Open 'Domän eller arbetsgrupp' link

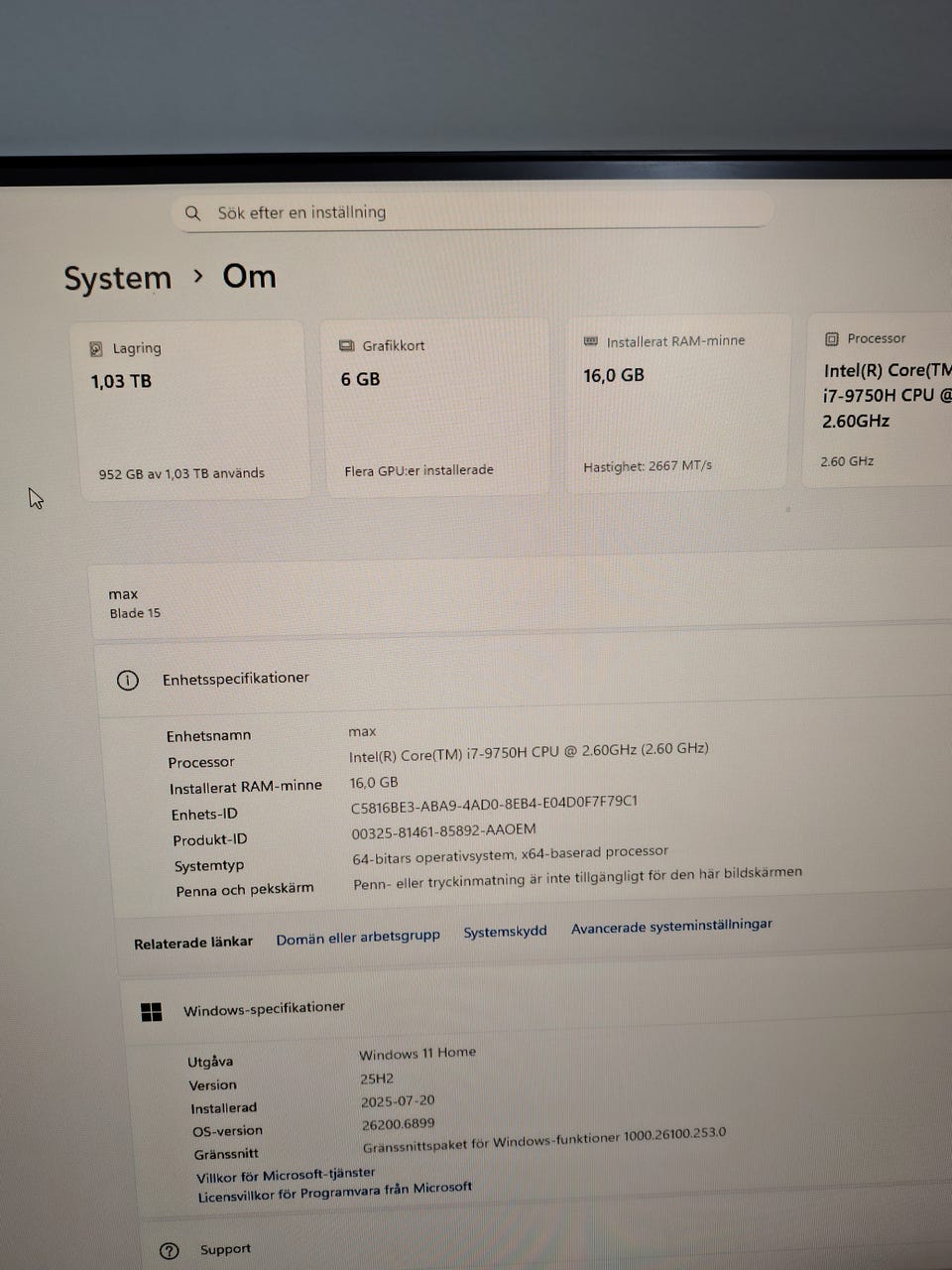[358, 938]
